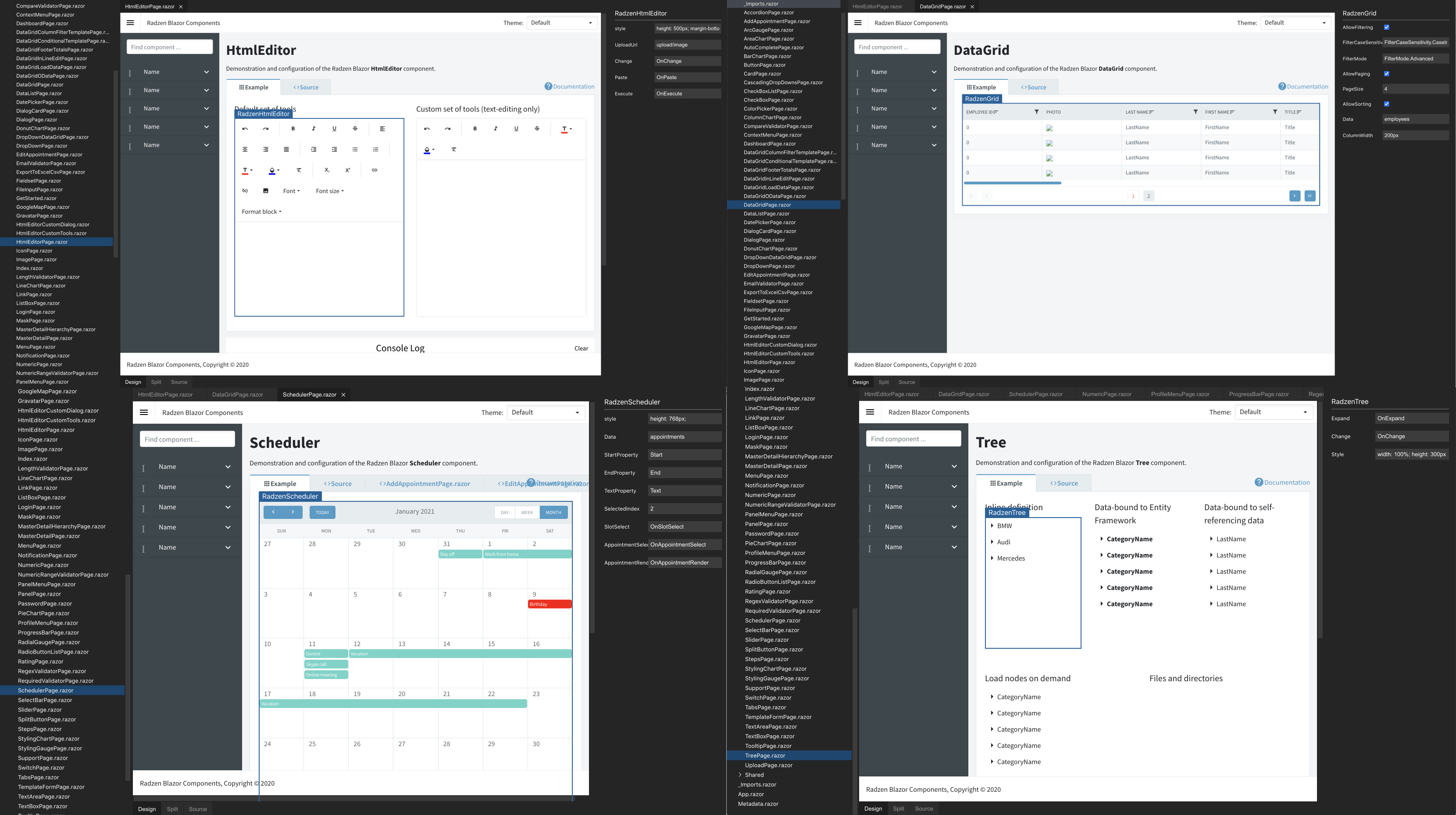Toggle the AllowPaging checkbox
The height and width of the screenshot is (815, 1456).
1386,74
